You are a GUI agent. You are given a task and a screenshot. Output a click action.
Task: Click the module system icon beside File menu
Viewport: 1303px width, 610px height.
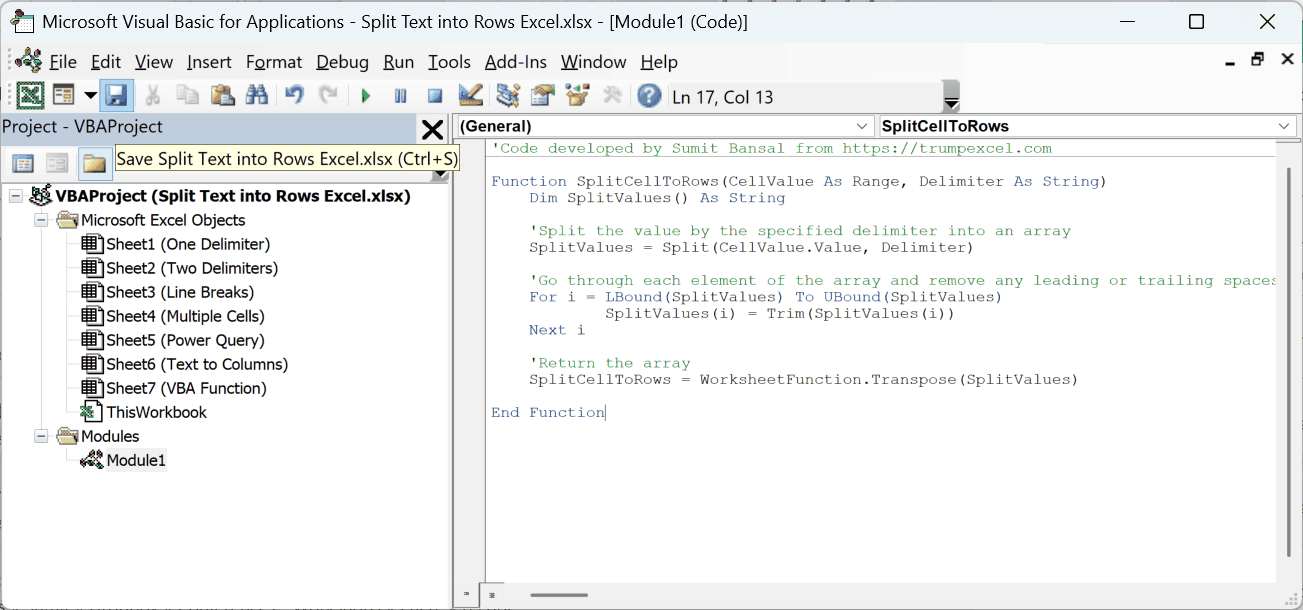[28, 61]
